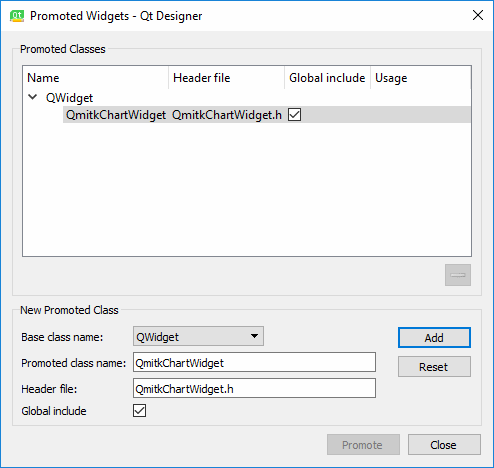Toggle the Global include checkbox below
This screenshot has width=494, height=468.
pyautogui.click(x=139, y=411)
